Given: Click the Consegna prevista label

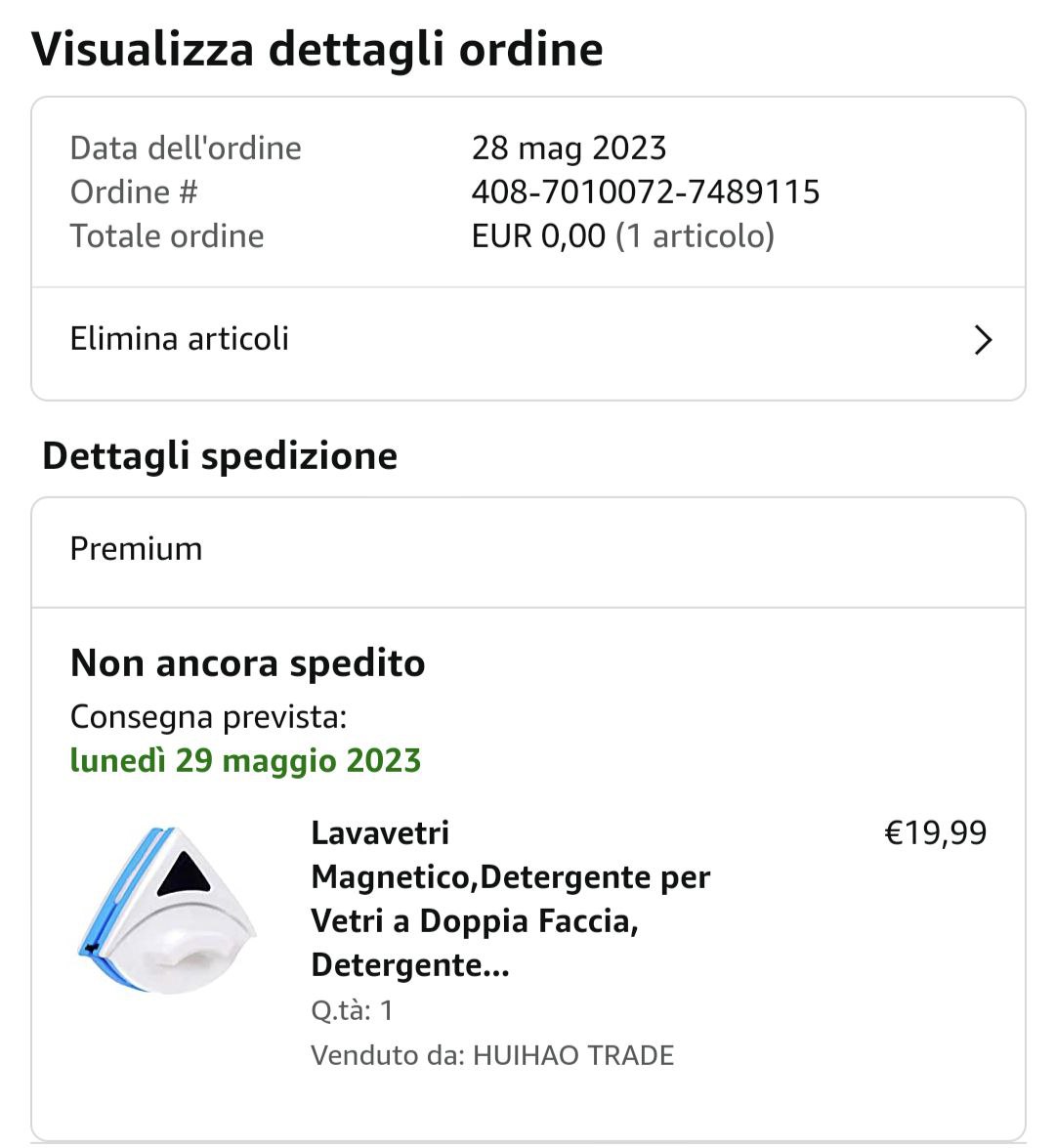Looking at the screenshot, I should point(208,717).
